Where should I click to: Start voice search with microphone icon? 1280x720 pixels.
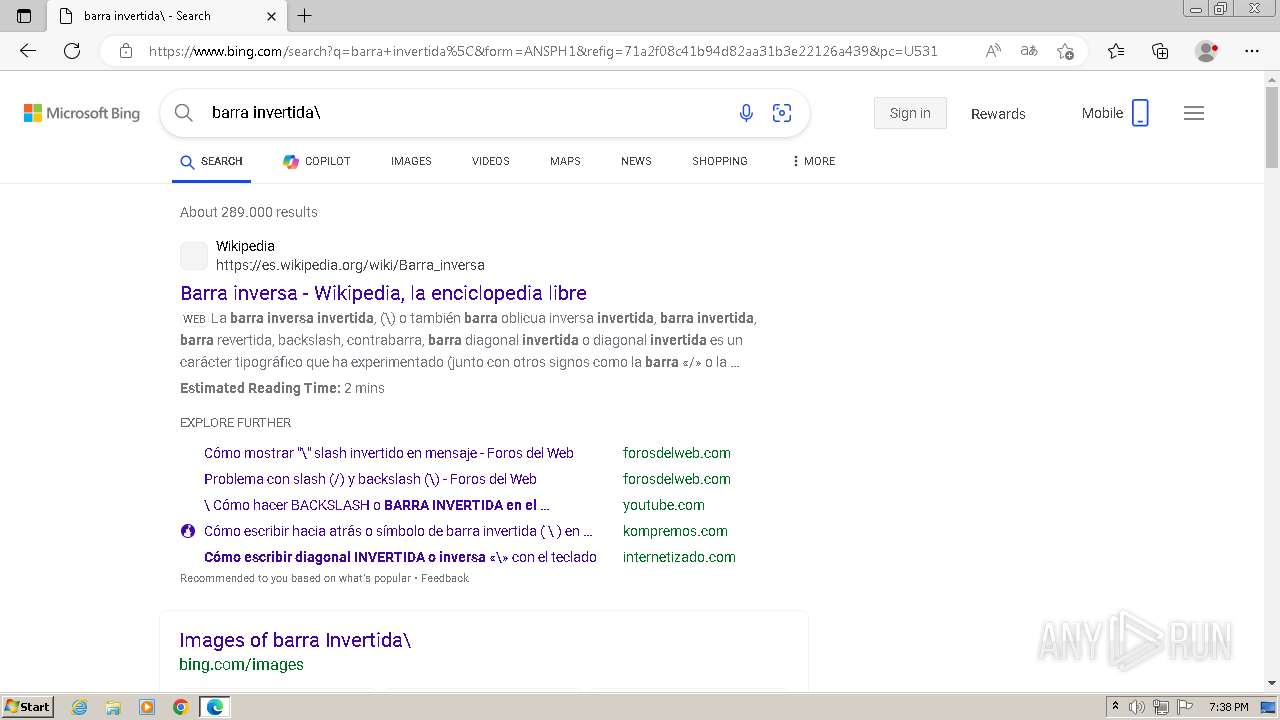pyautogui.click(x=746, y=113)
